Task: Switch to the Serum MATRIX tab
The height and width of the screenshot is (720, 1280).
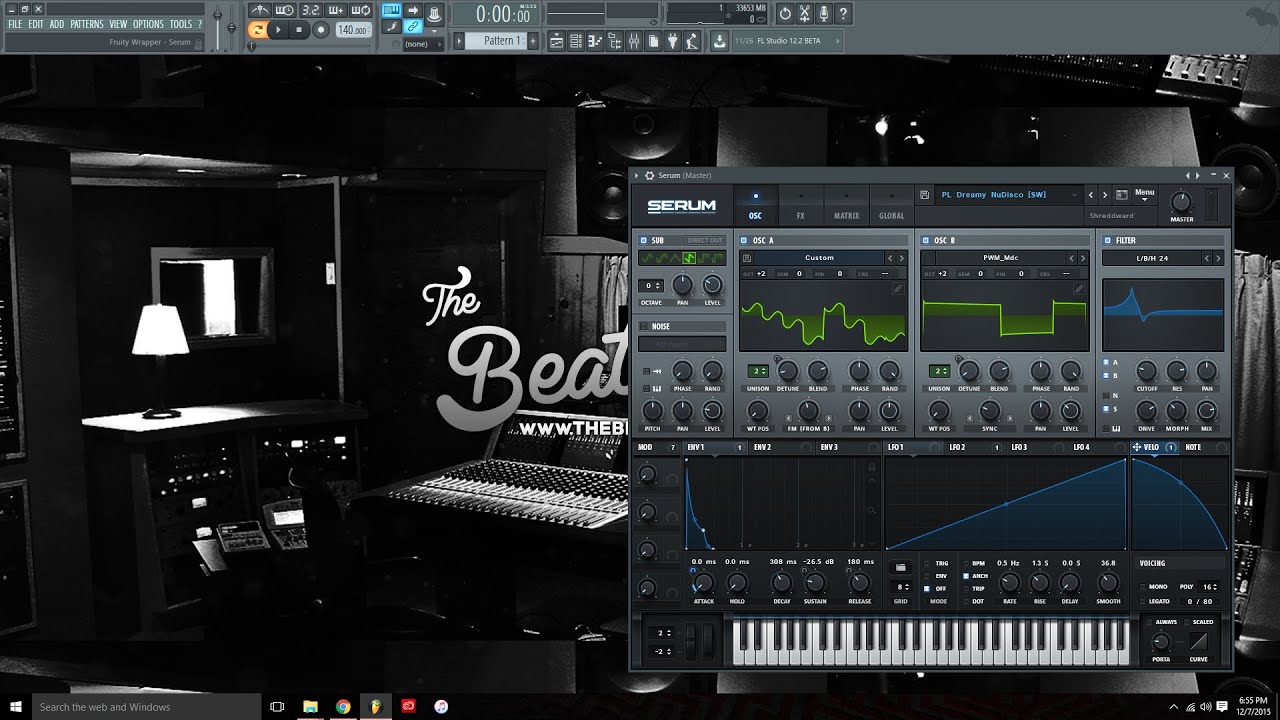Action: 846,205
